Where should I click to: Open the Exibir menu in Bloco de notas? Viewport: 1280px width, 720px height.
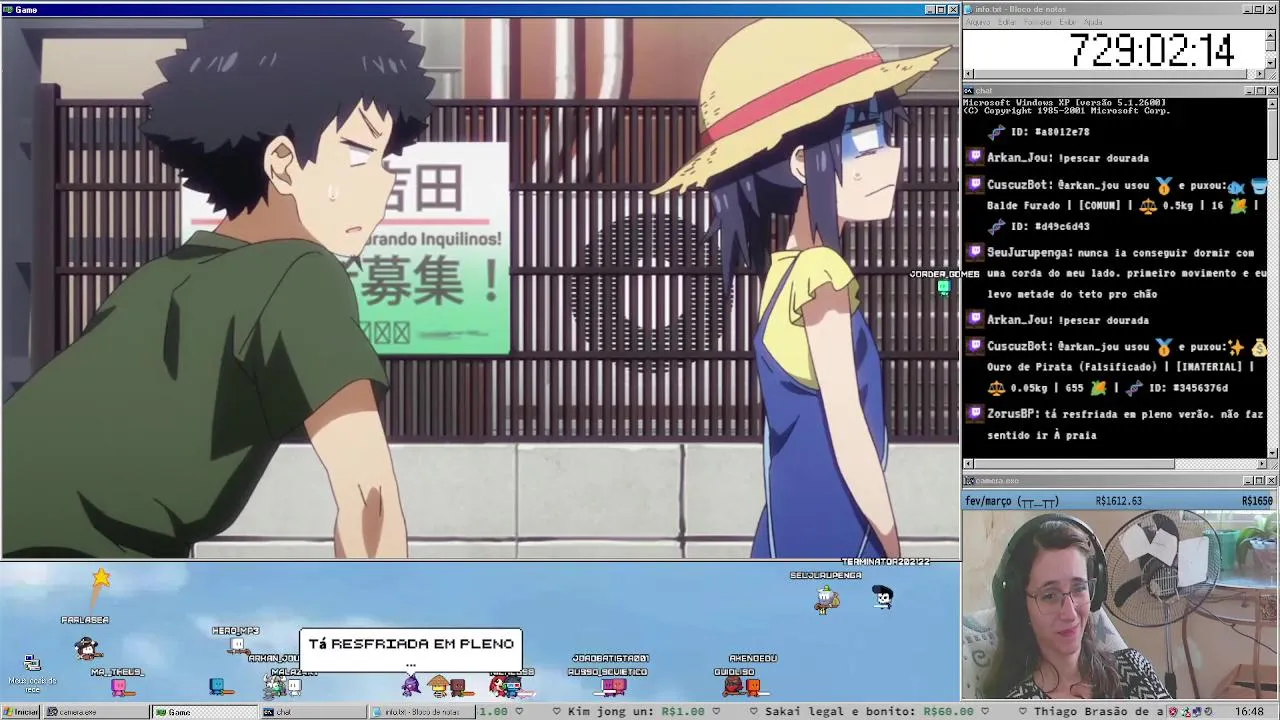1068,22
